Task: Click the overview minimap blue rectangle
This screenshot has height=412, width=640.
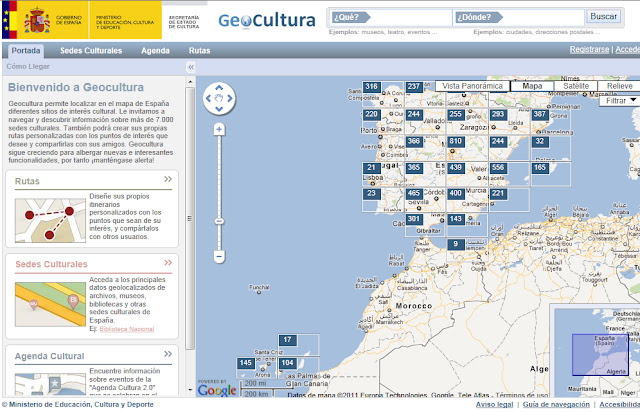Action: (x=600, y=354)
